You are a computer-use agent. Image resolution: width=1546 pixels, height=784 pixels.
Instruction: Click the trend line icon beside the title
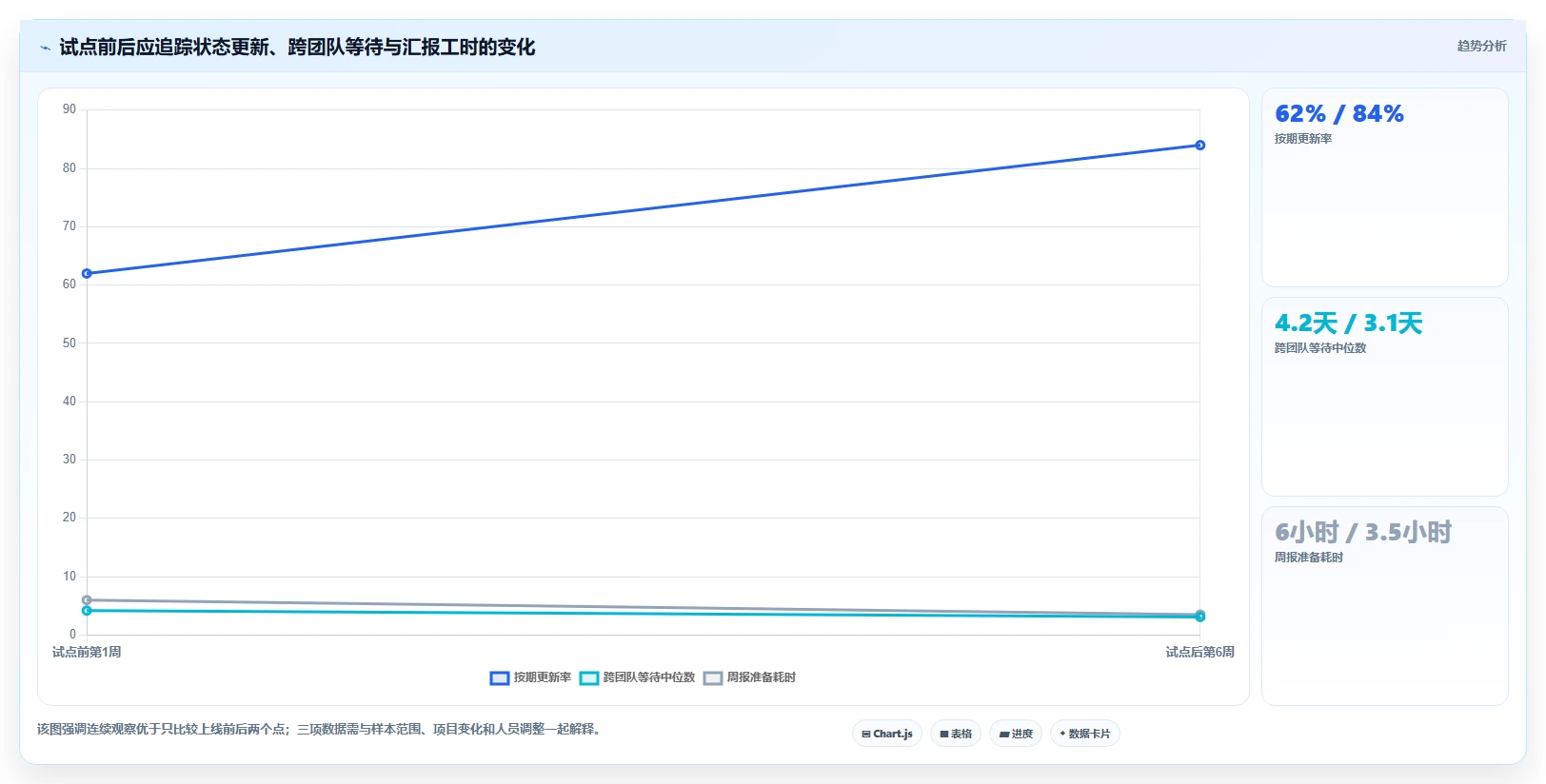45,48
